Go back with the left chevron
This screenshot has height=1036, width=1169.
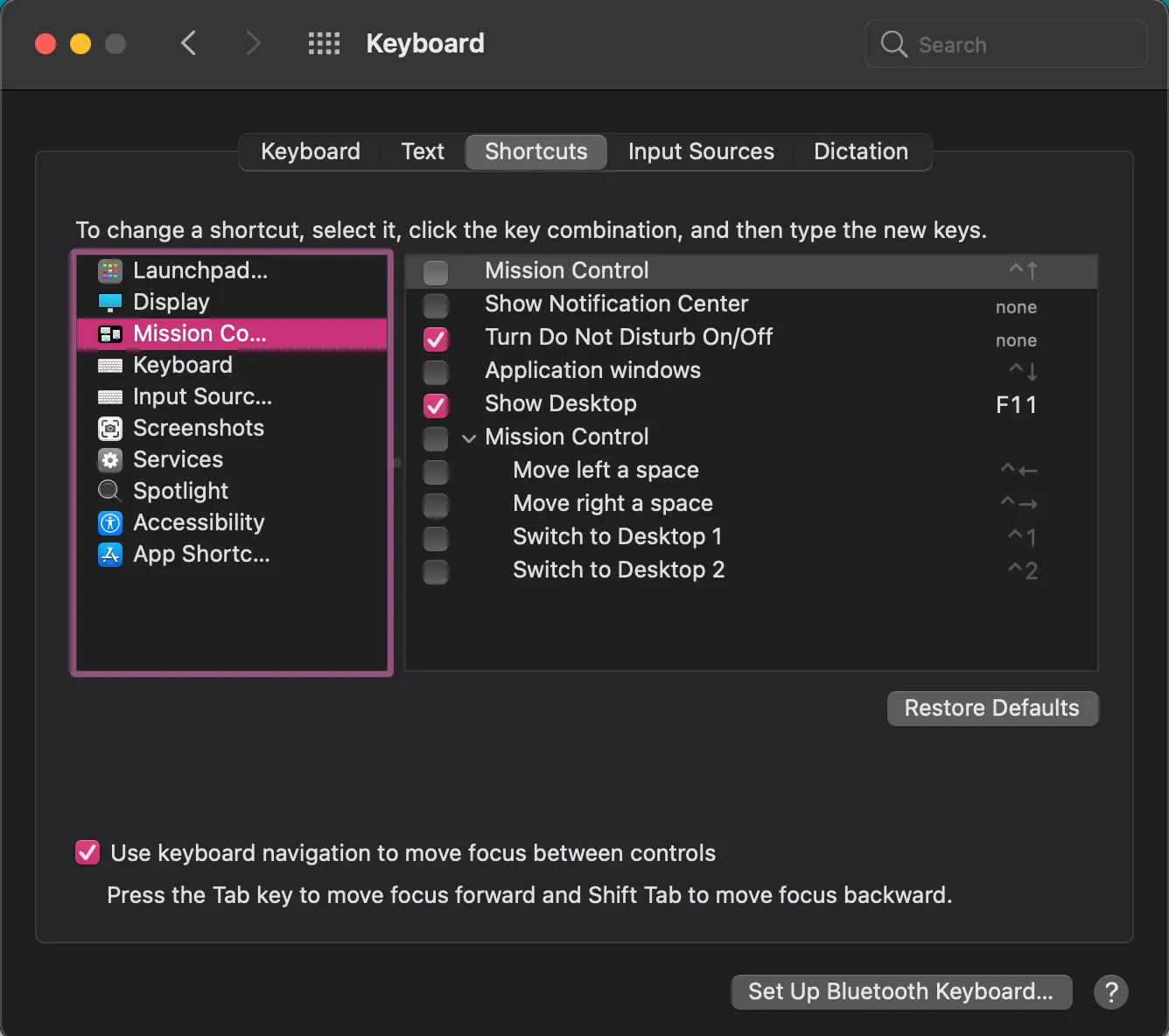pos(188,43)
